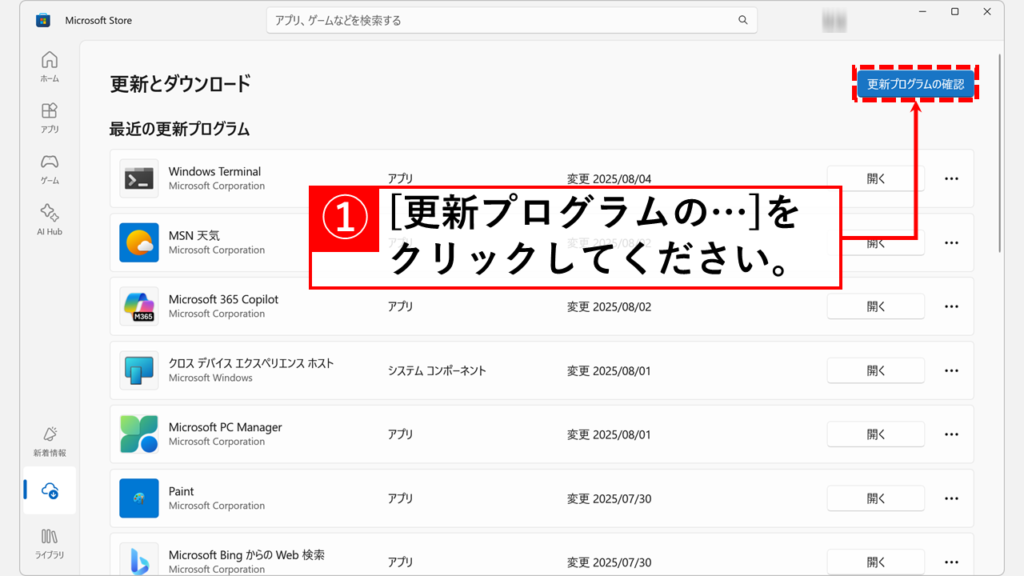
Task: Click the 更新プログラムの確認 button
Action: coord(915,84)
